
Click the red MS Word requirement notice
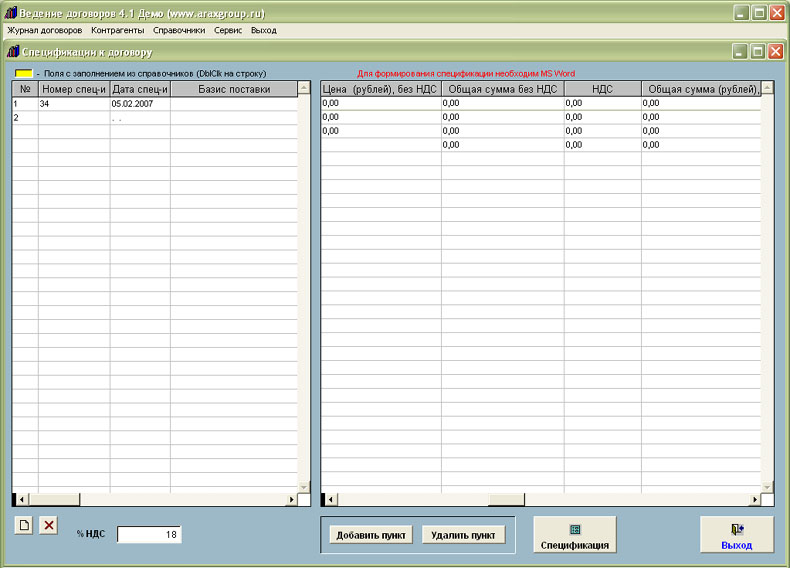(466, 74)
